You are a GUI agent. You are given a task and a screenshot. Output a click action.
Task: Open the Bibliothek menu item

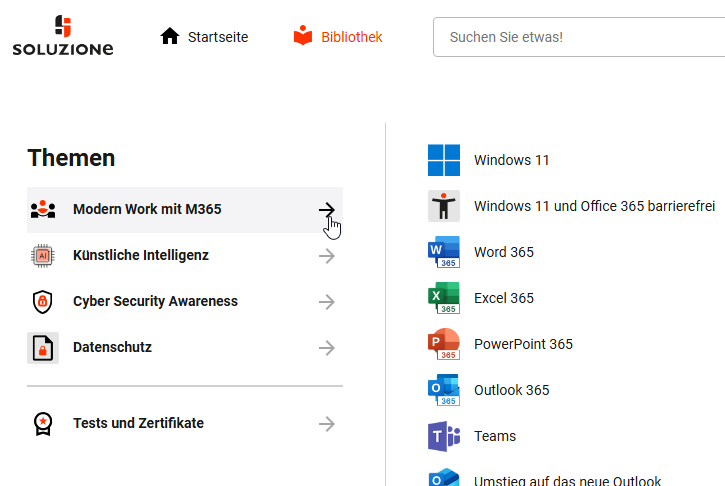(x=352, y=37)
